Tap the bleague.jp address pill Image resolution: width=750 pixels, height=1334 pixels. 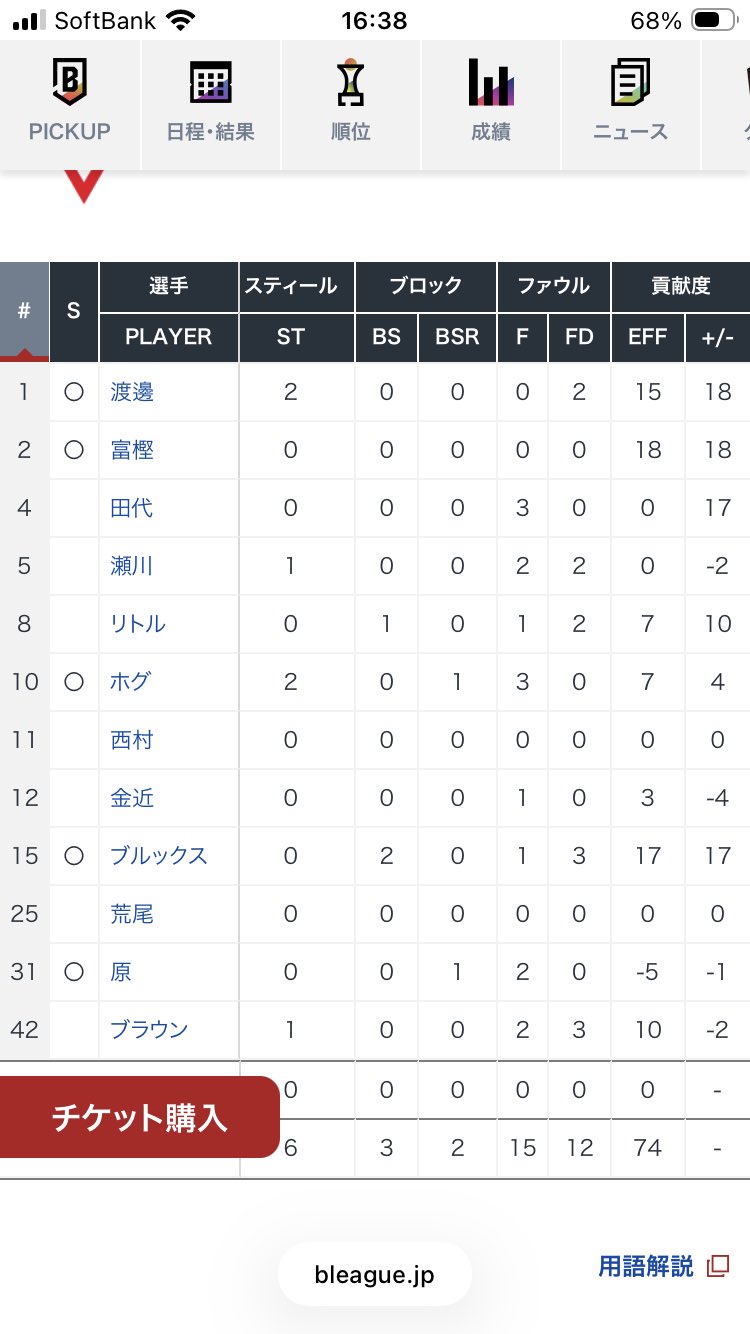(374, 1274)
